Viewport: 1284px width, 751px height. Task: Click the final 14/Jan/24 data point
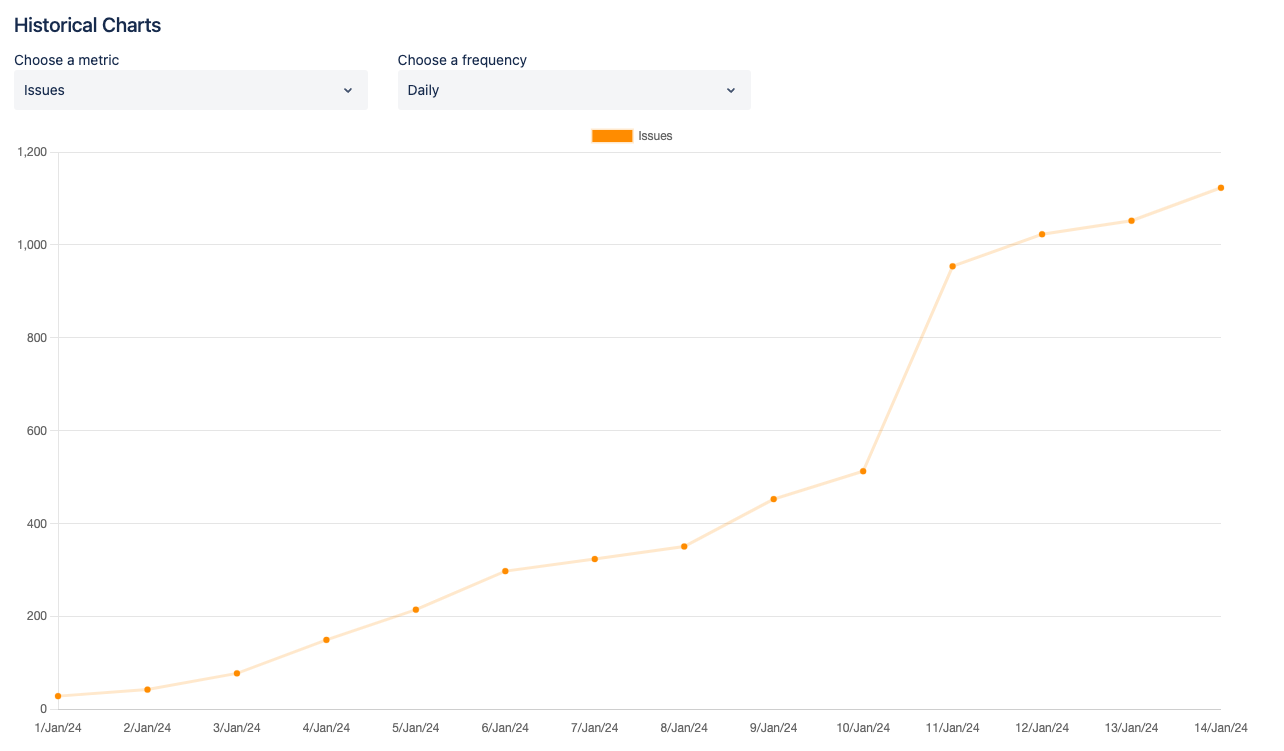pyautogui.click(x=1221, y=188)
